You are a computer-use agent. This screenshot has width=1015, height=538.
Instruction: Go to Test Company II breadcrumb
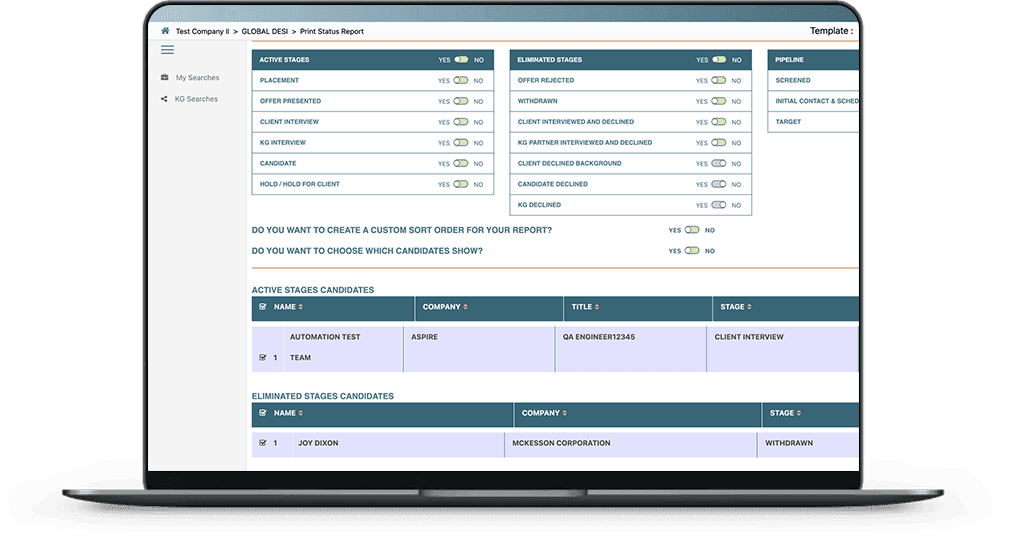click(203, 31)
